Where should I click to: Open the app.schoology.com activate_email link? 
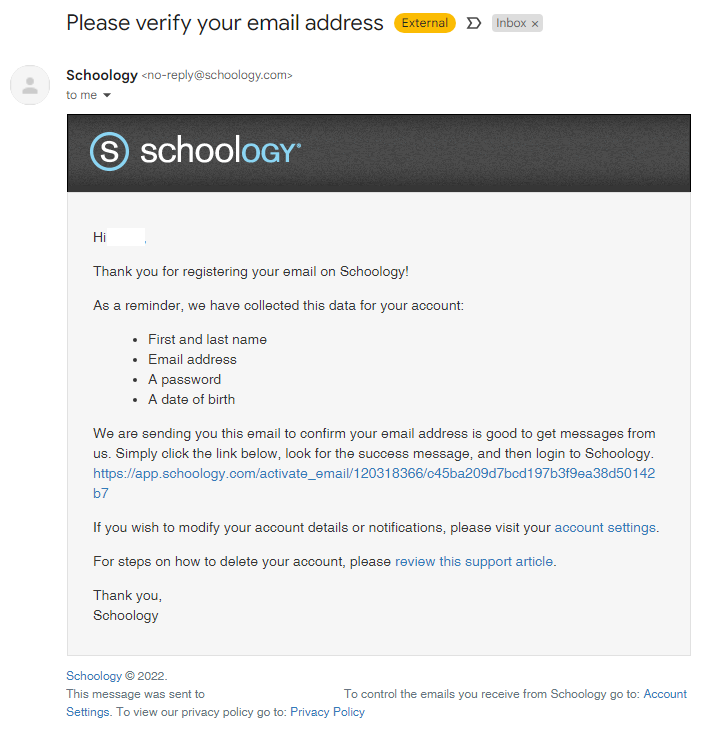374,483
